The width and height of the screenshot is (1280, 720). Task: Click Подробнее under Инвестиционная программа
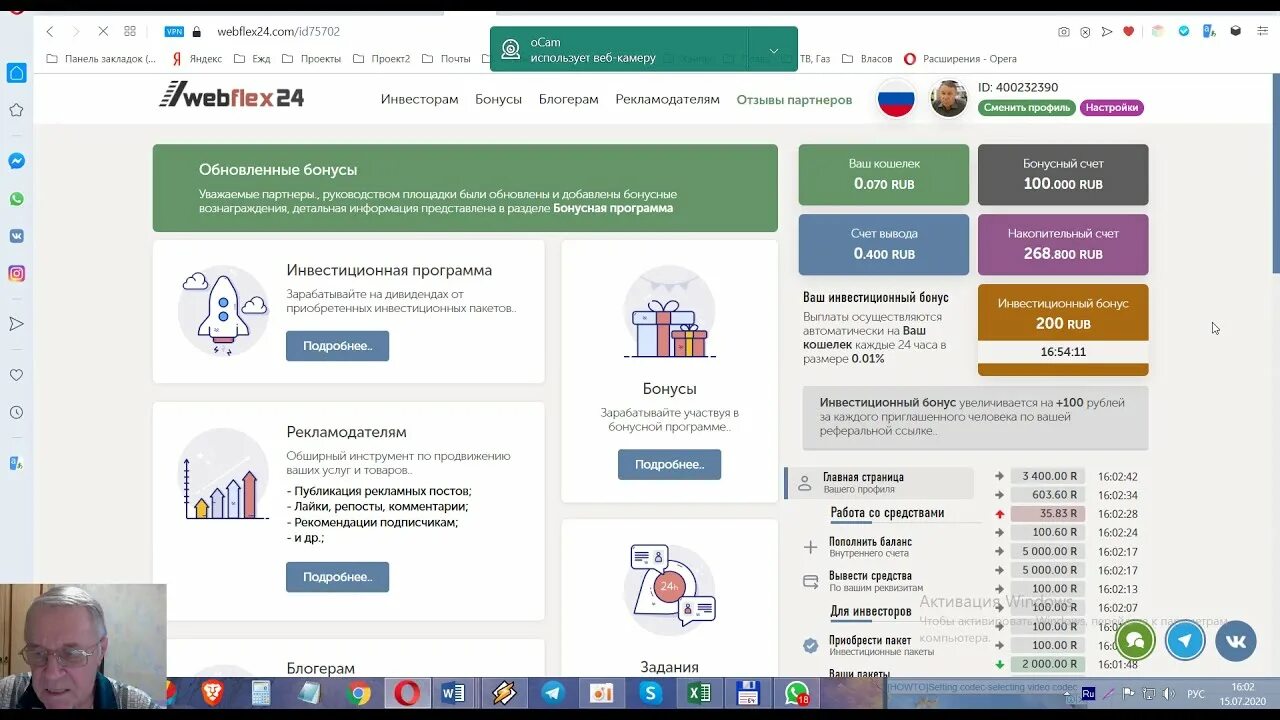(337, 346)
